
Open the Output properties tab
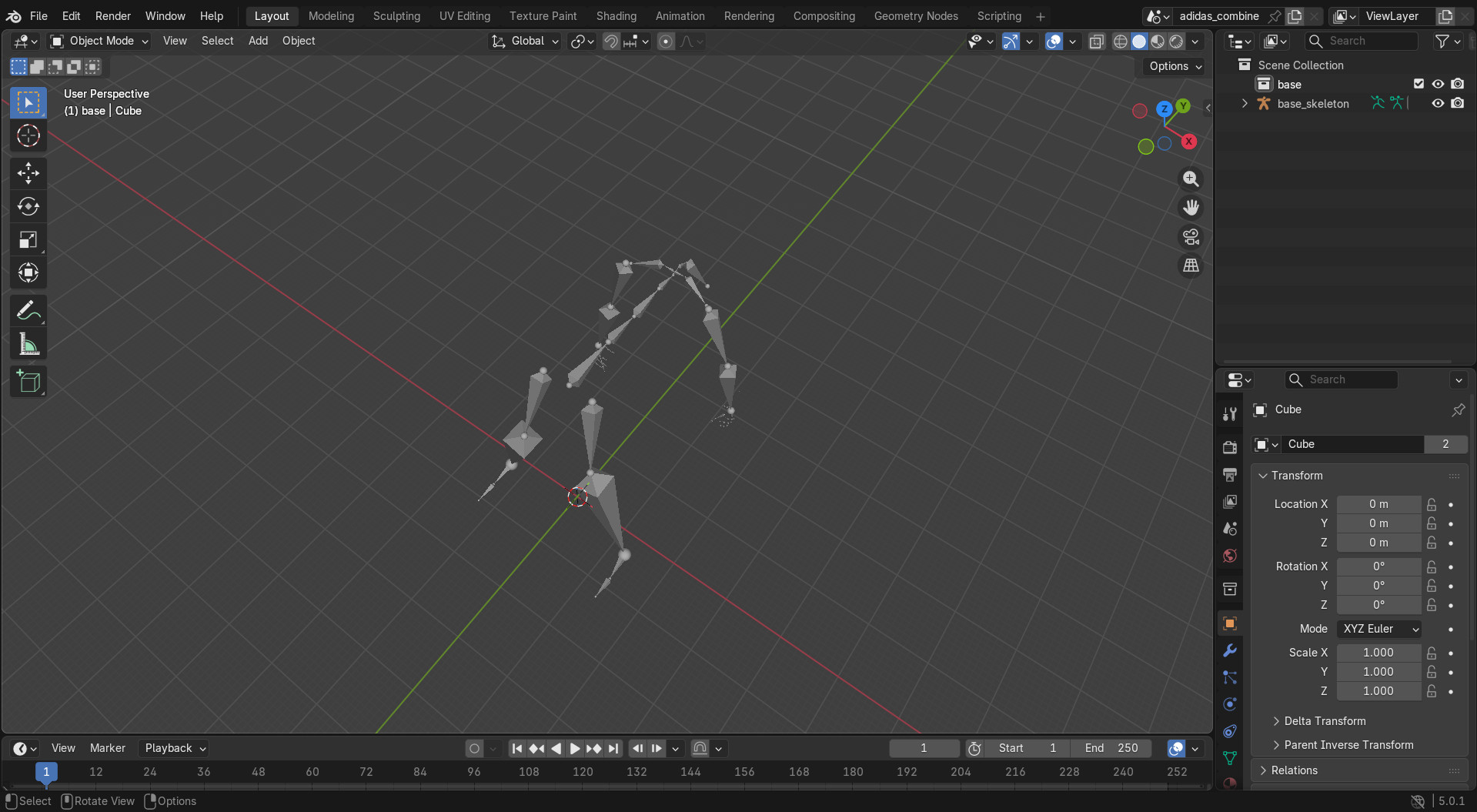click(1230, 474)
